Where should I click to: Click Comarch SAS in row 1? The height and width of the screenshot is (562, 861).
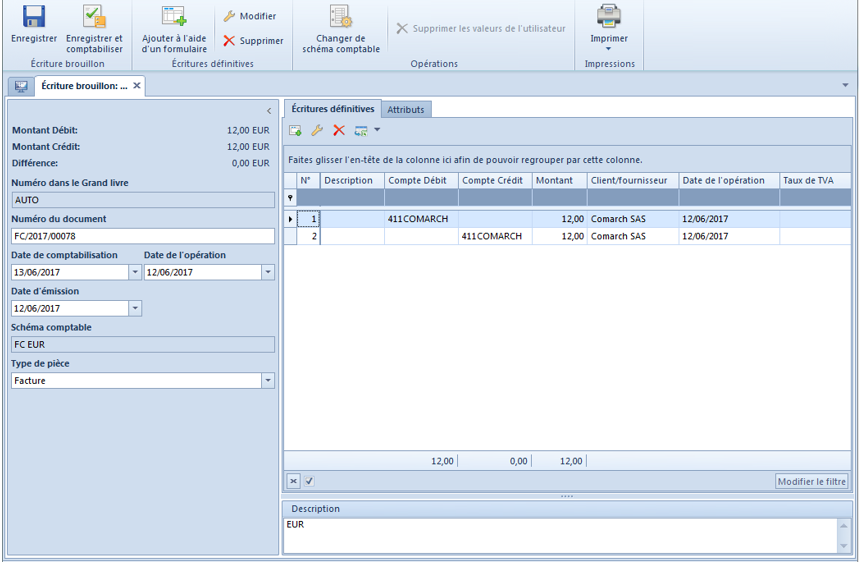633,219
